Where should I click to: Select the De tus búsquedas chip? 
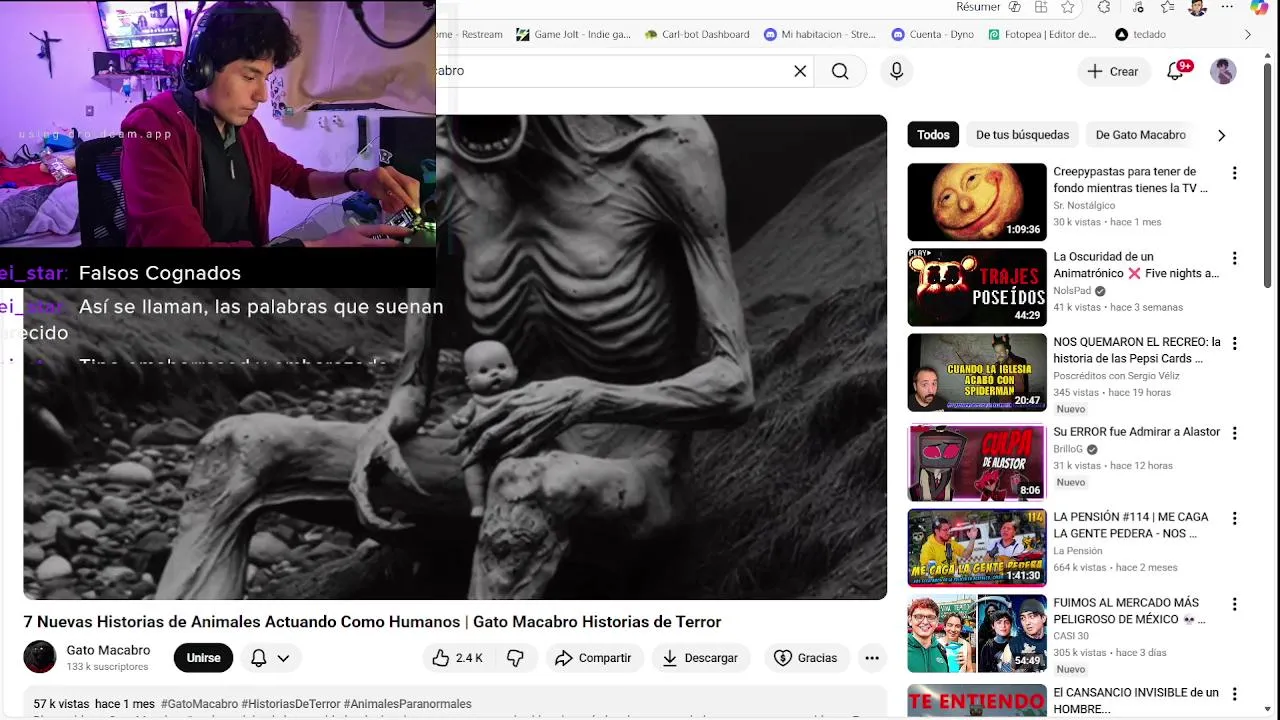pos(1022,135)
